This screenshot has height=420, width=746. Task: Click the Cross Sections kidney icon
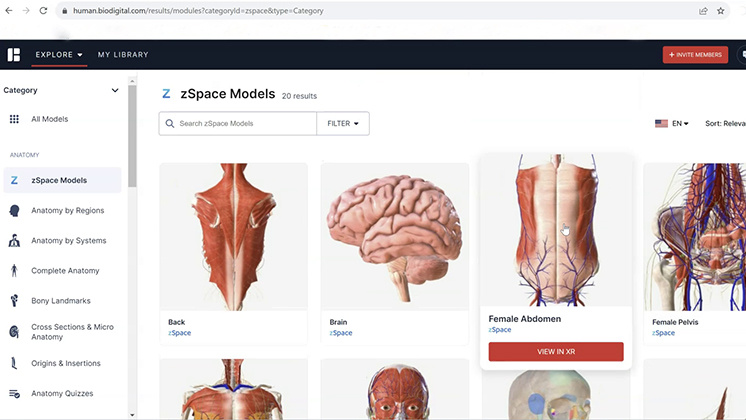(14, 332)
